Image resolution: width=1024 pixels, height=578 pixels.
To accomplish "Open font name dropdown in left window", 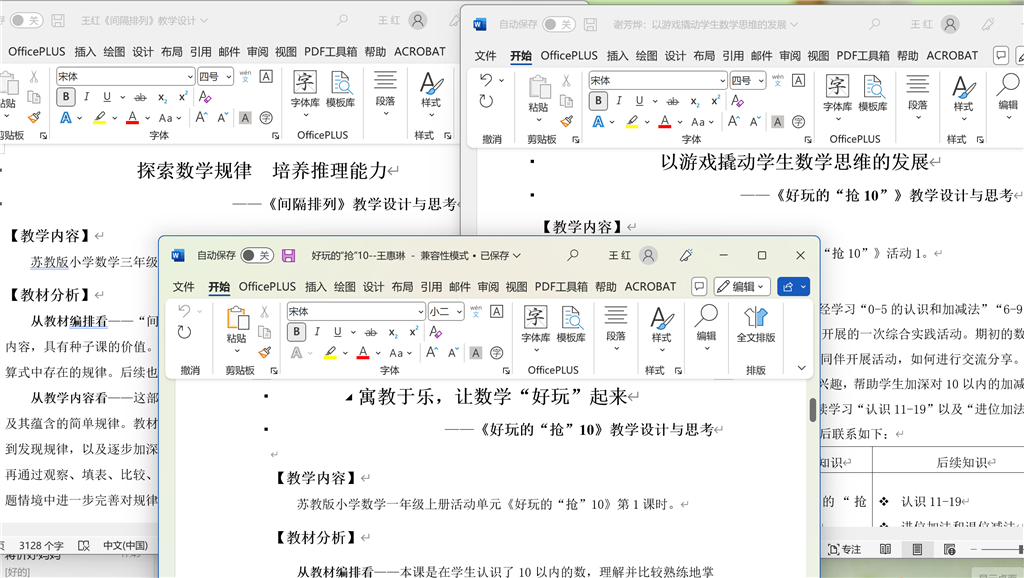I will (190, 76).
